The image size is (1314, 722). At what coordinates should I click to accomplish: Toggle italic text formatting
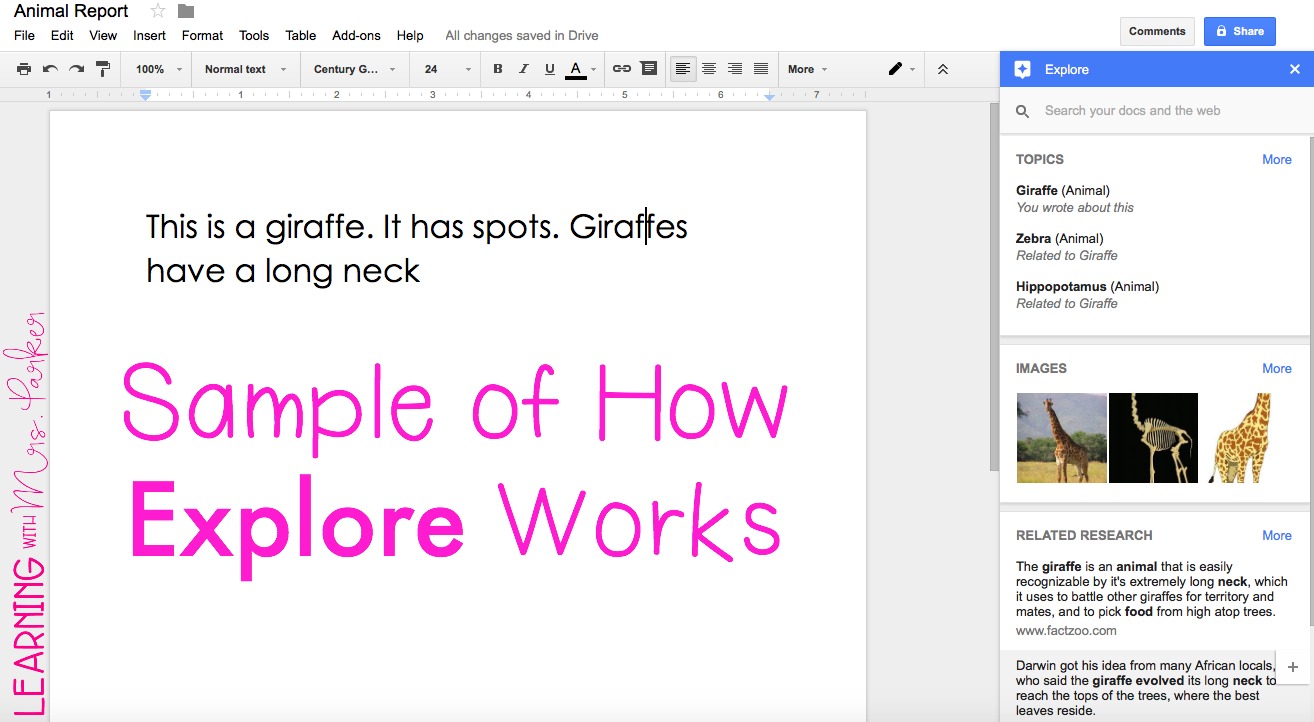(x=523, y=68)
